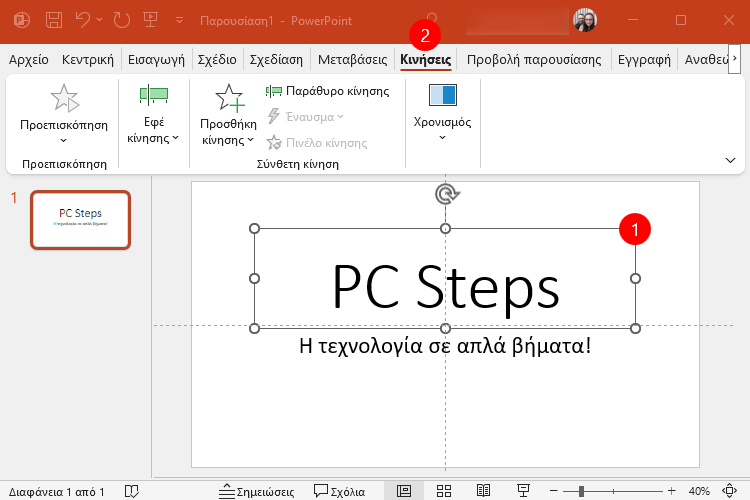Switch to the Εισαγωγή tab
This screenshot has width=750, height=500.
(x=156, y=60)
